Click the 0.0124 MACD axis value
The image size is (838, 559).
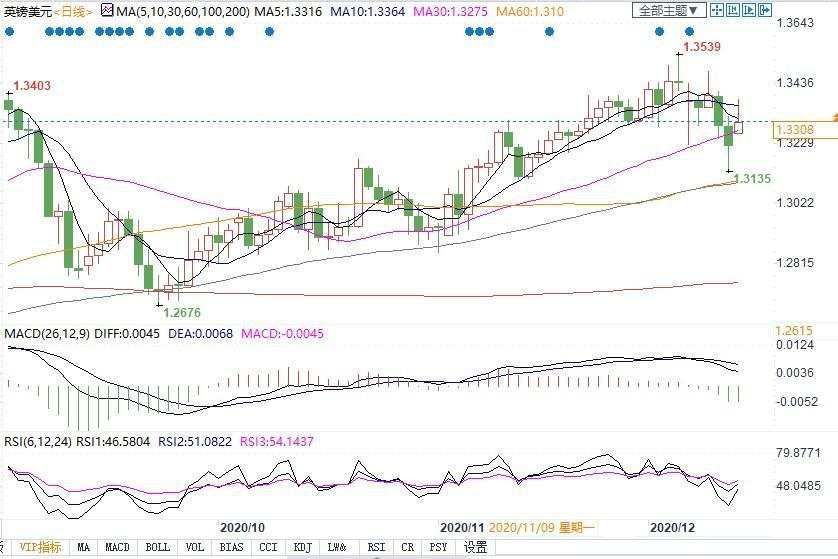pos(795,345)
